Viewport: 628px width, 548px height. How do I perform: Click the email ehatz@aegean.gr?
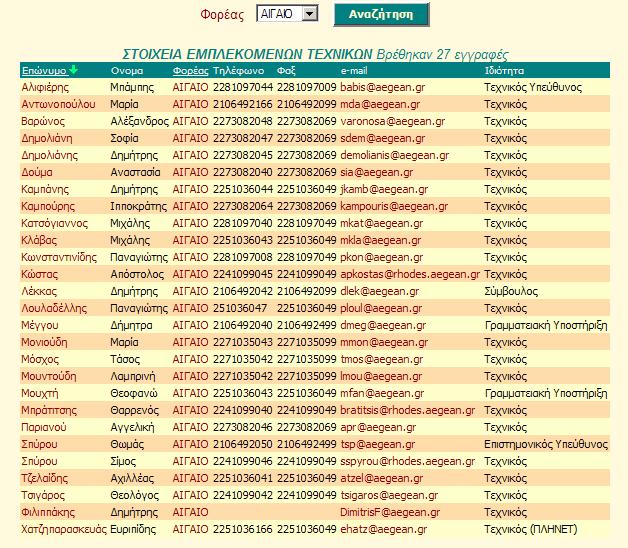pos(384,530)
